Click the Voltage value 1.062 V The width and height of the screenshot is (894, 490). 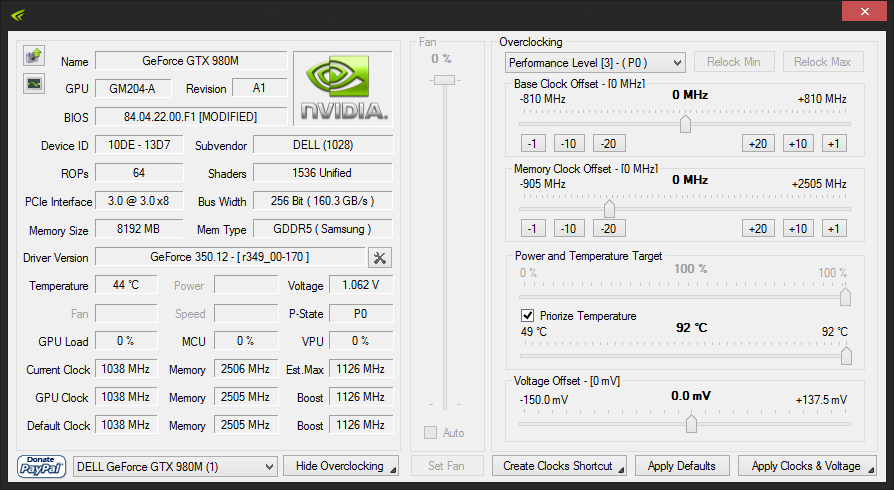pos(361,285)
